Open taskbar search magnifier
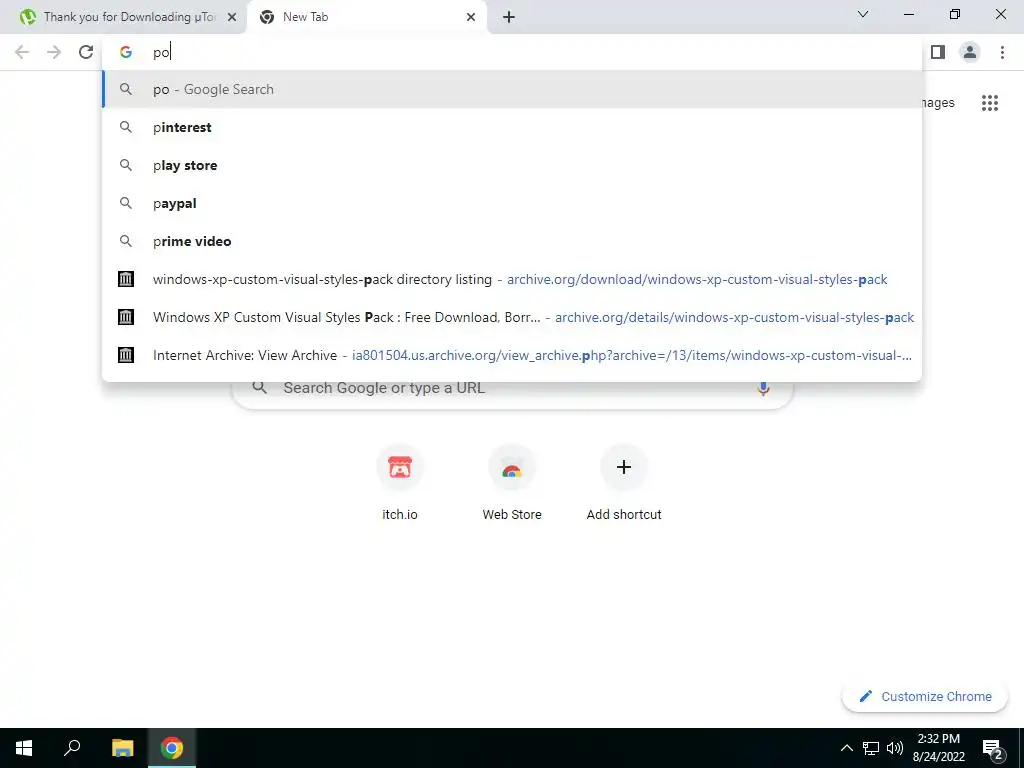Viewport: 1024px width, 768px height. (72, 748)
